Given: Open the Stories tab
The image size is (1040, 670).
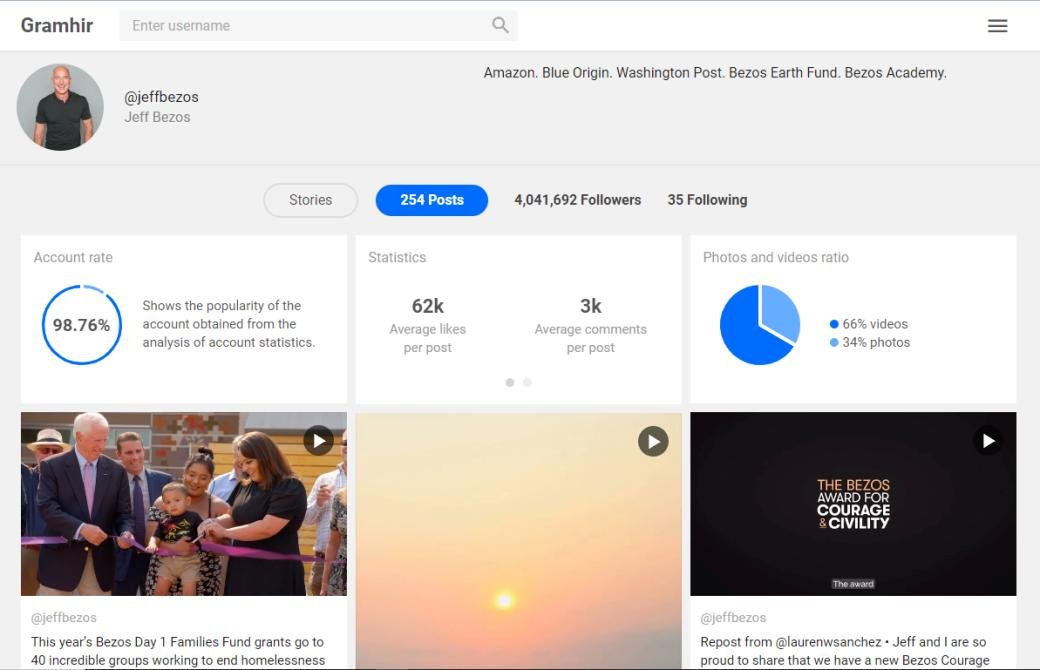Looking at the screenshot, I should pos(310,200).
